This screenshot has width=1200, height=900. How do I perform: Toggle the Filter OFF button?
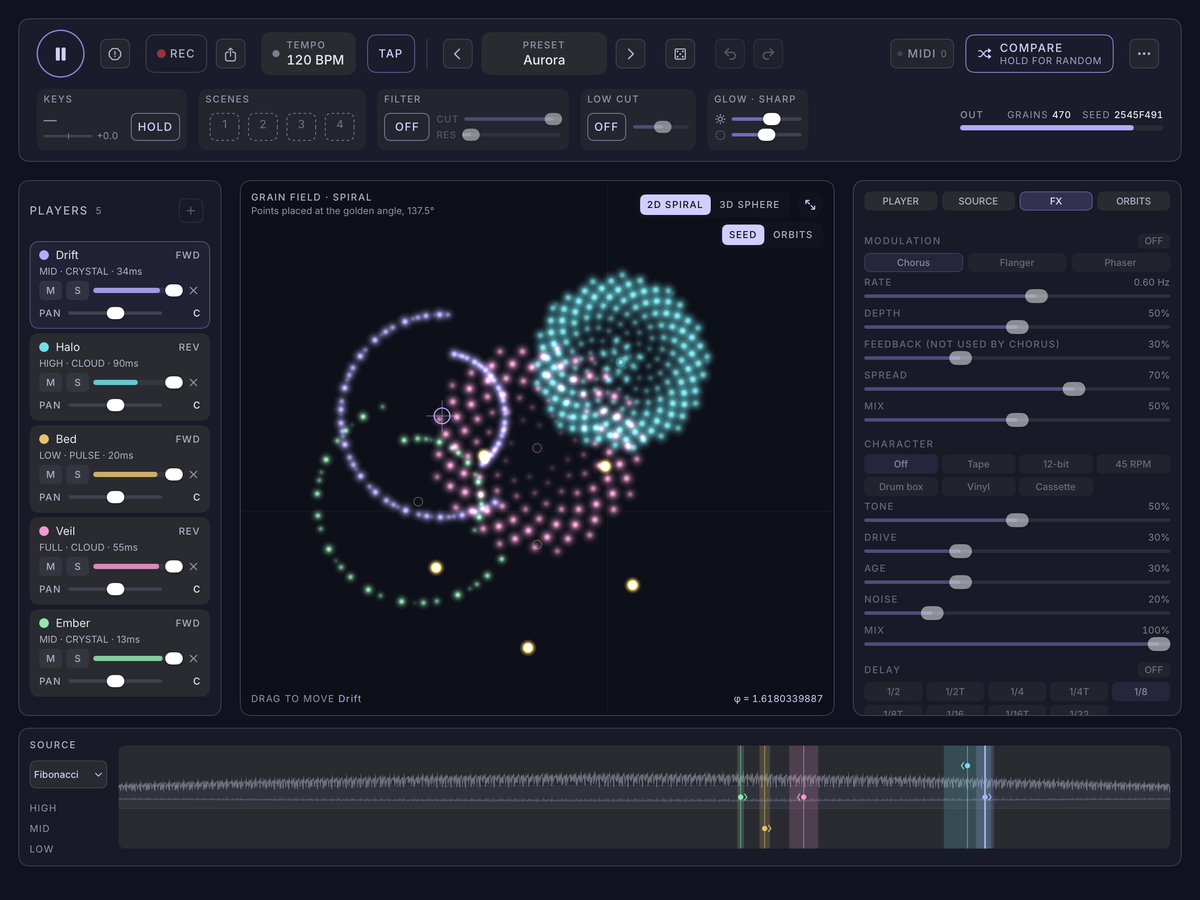pyautogui.click(x=407, y=127)
